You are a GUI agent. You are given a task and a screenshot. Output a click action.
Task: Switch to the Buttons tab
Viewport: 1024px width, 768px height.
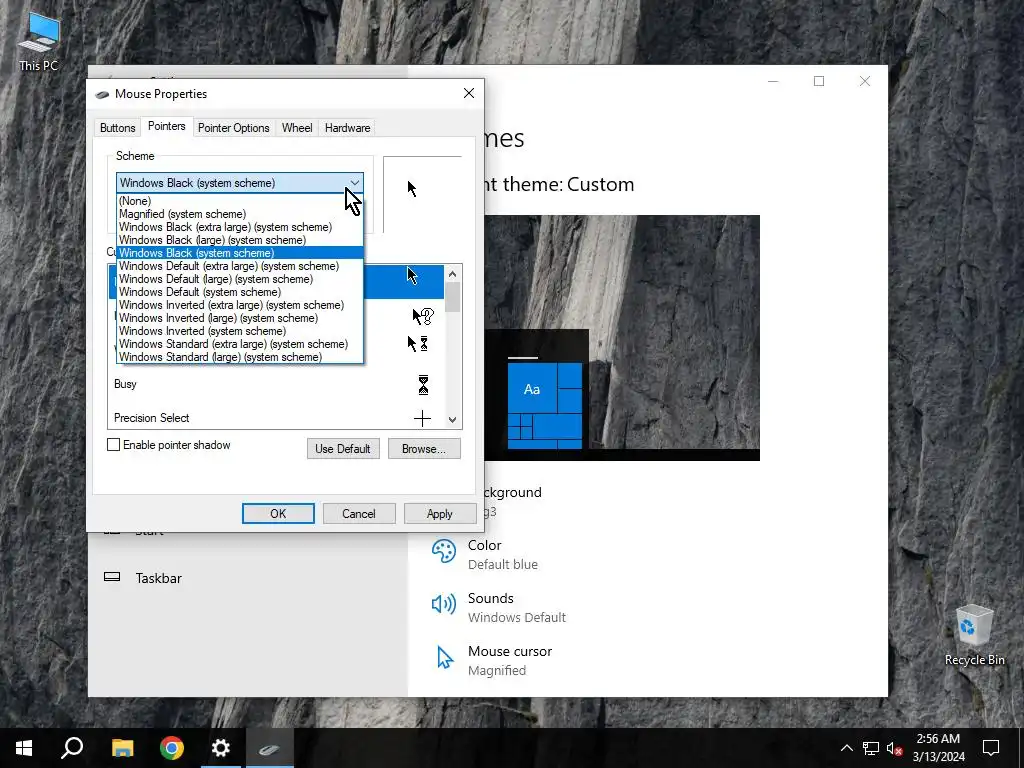pos(118,128)
